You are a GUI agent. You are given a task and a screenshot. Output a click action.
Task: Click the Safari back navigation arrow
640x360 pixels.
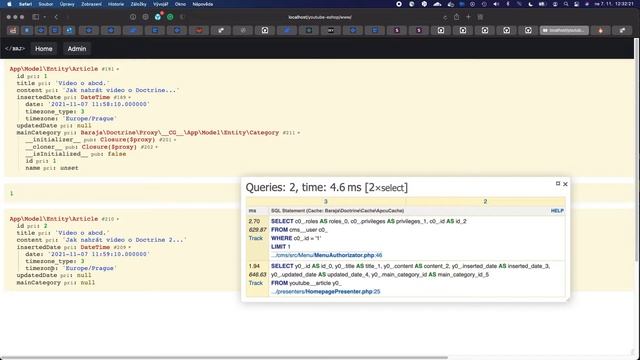pyautogui.click(x=56, y=17)
